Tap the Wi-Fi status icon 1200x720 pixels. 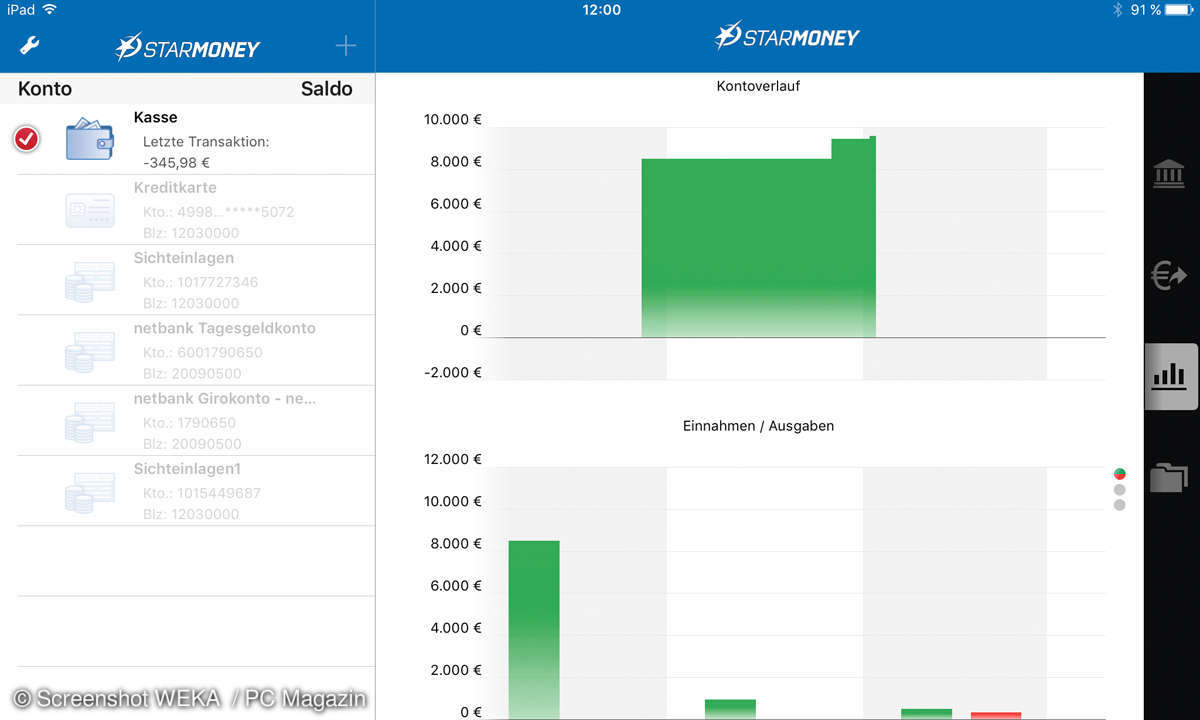50,10
